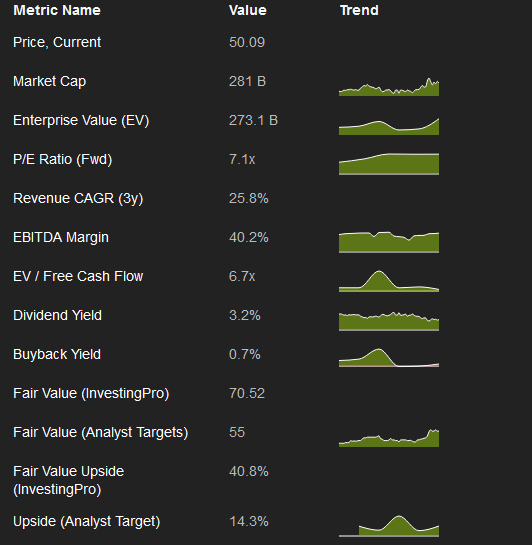Select the 40.8% fair value upside value
The width and height of the screenshot is (532, 545).
(248, 472)
